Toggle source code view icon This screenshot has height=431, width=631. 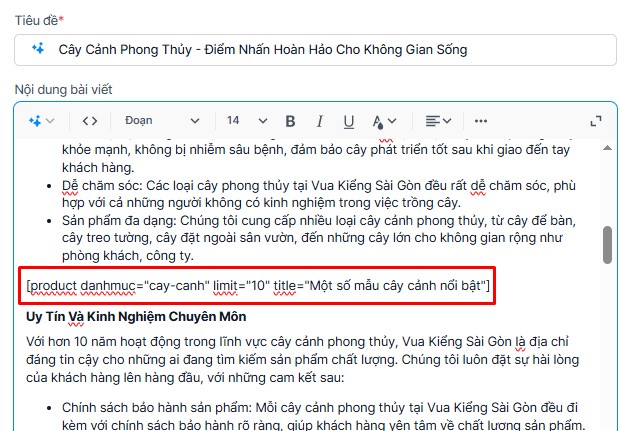click(x=90, y=121)
